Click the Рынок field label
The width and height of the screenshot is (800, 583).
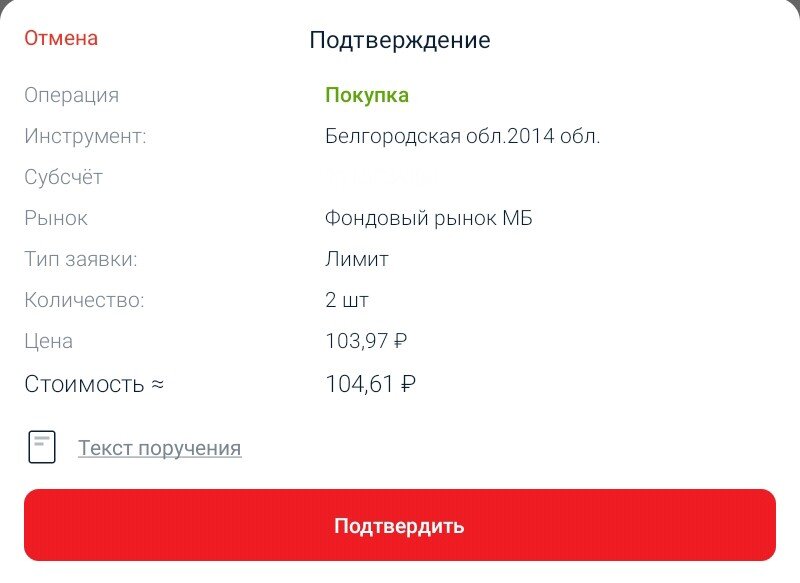pyautogui.click(x=56, y=217)
